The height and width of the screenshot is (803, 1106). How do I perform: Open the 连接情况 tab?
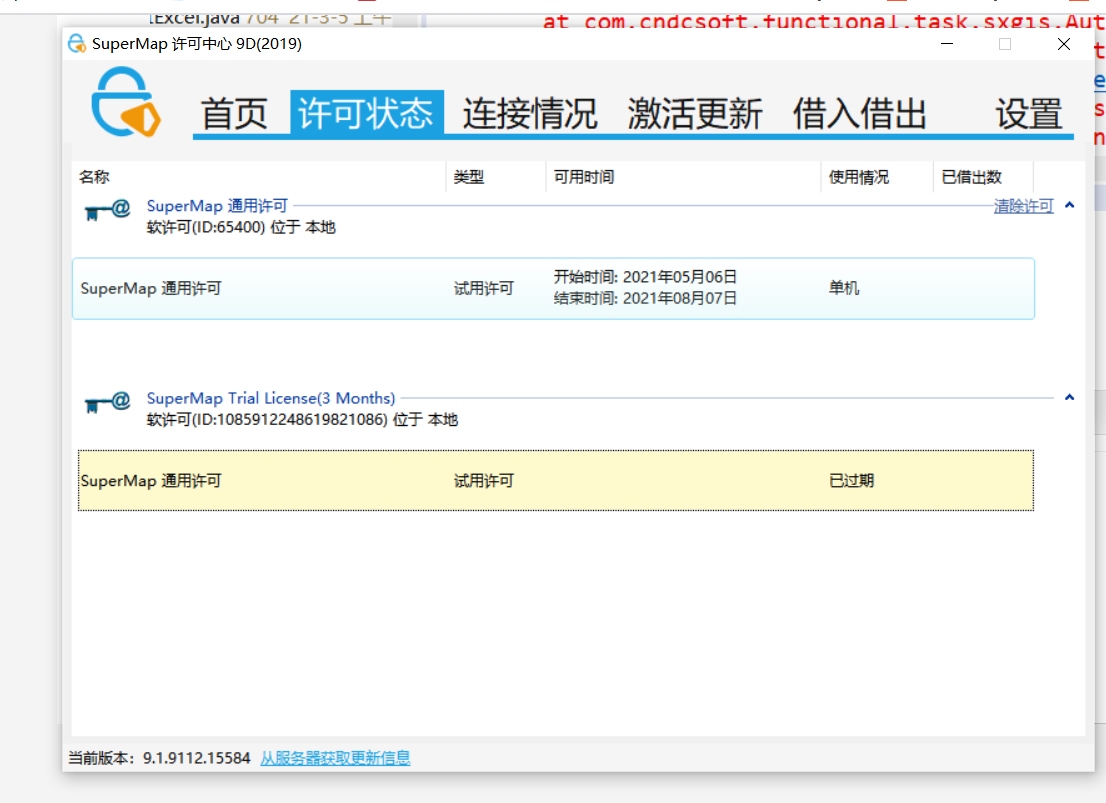coord(530,114)
